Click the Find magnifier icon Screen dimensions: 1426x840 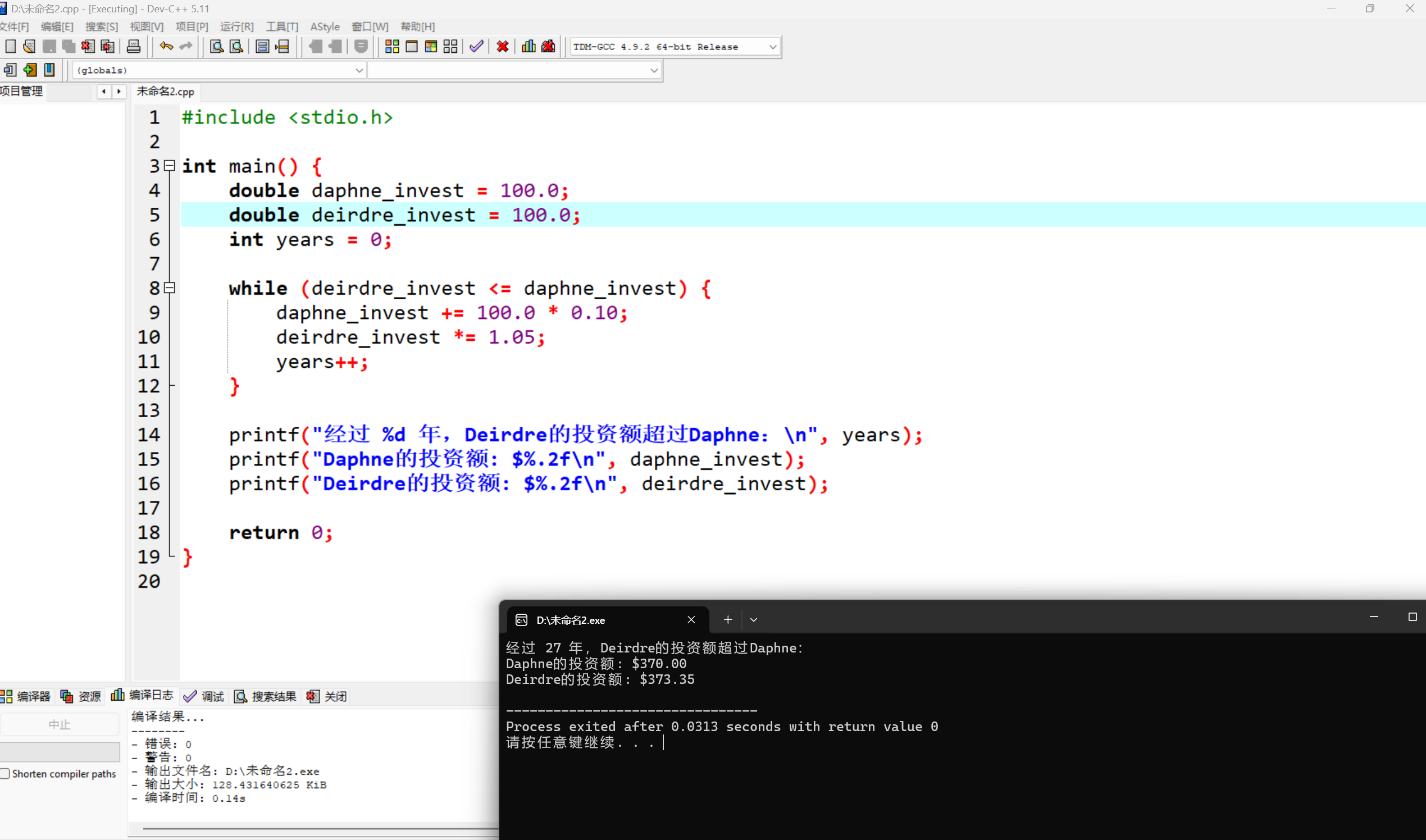tap(216, 47)
